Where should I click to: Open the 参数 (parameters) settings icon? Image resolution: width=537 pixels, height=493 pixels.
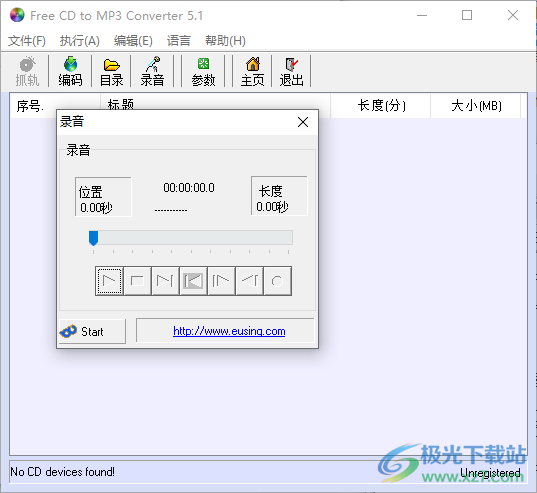(x=203, y=71)
